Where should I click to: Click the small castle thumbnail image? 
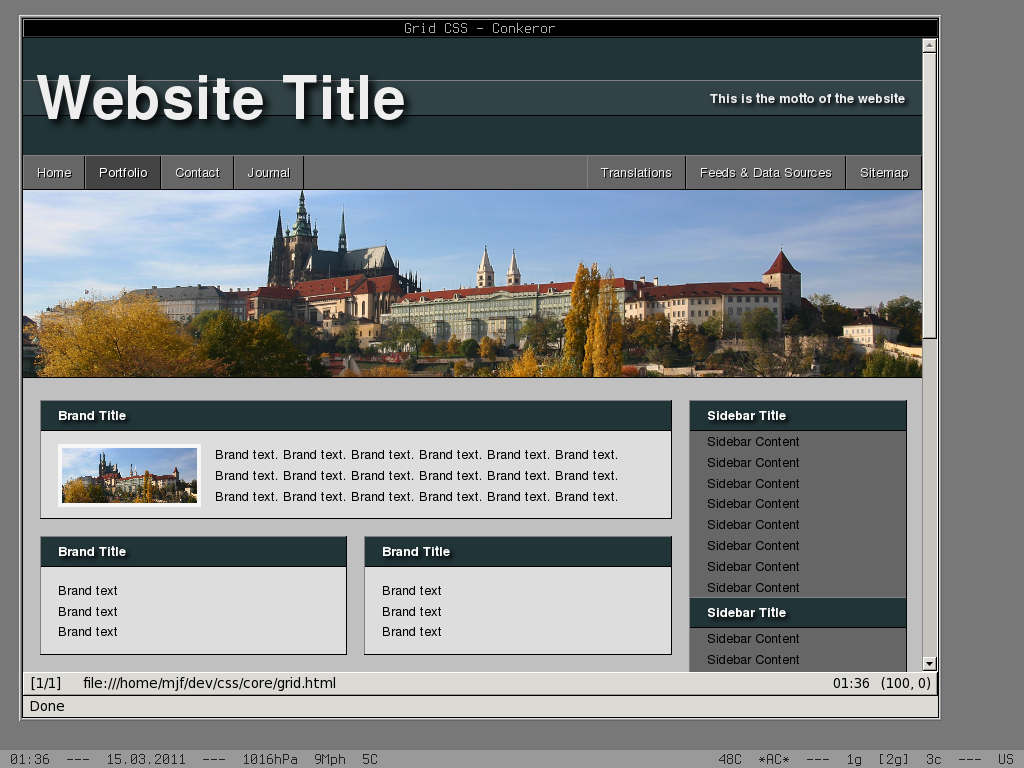point(130,476)
